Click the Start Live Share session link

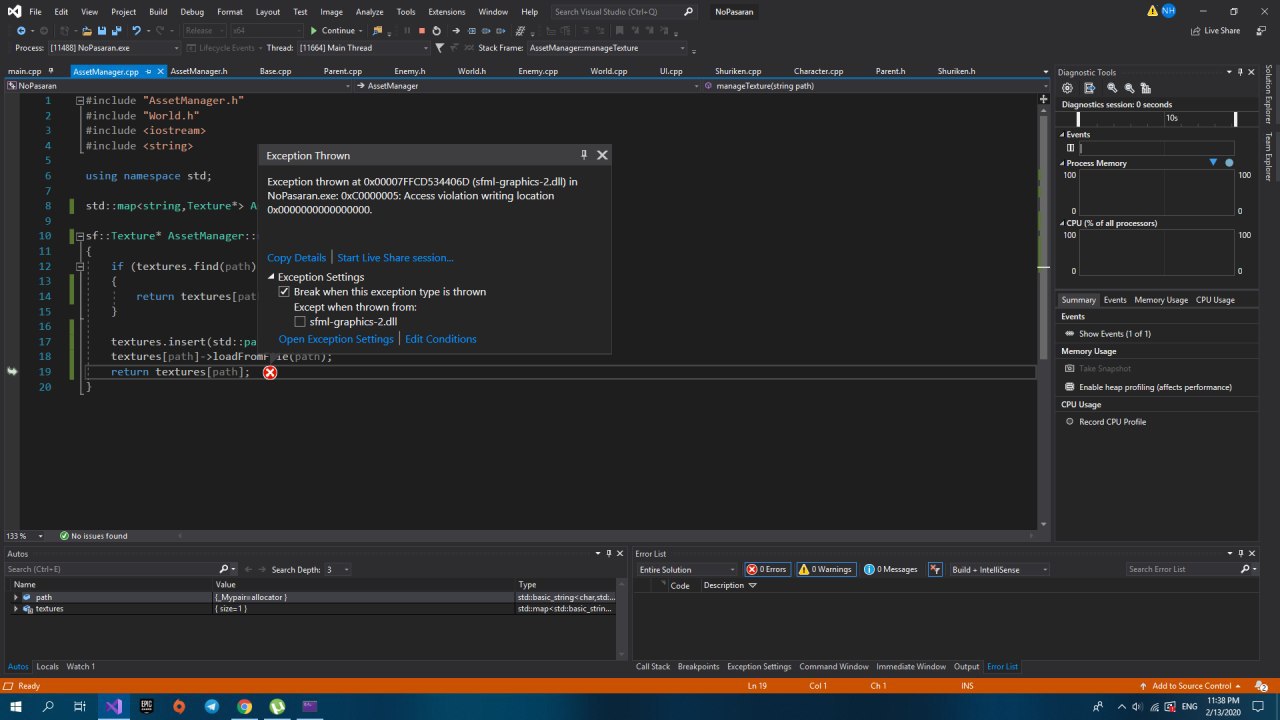(x=395, y=258)
